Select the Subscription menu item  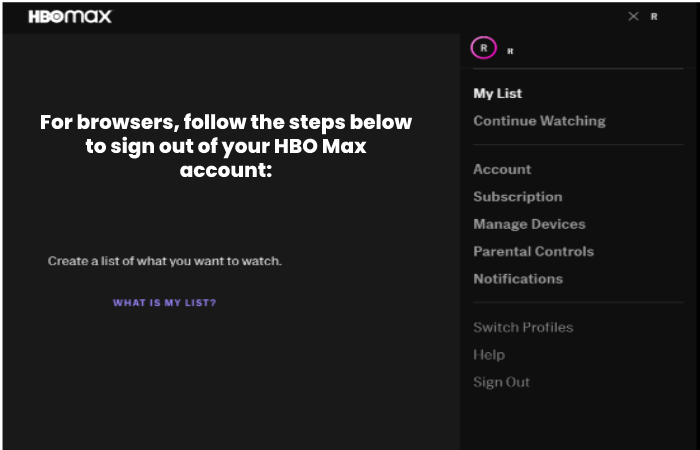click(517, 197)
